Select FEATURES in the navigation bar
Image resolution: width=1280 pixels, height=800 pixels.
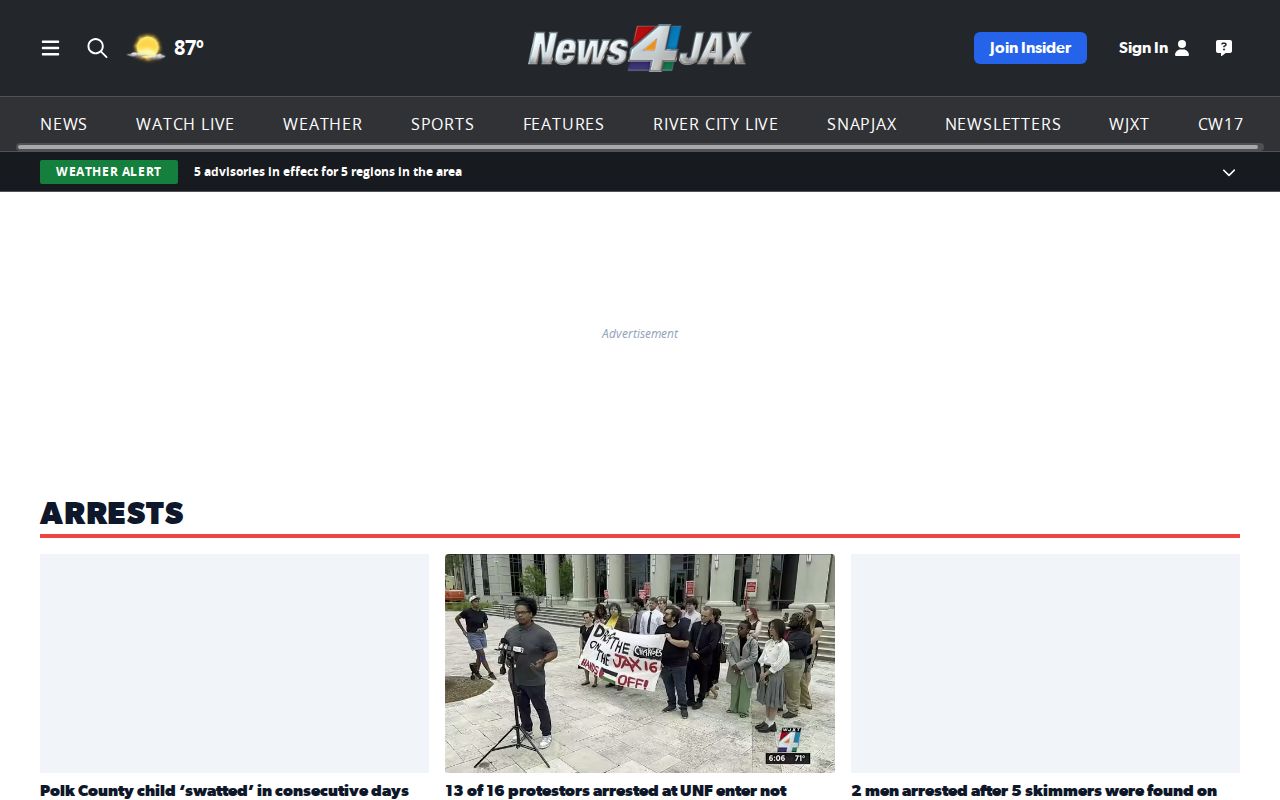(x=563, y=124)
